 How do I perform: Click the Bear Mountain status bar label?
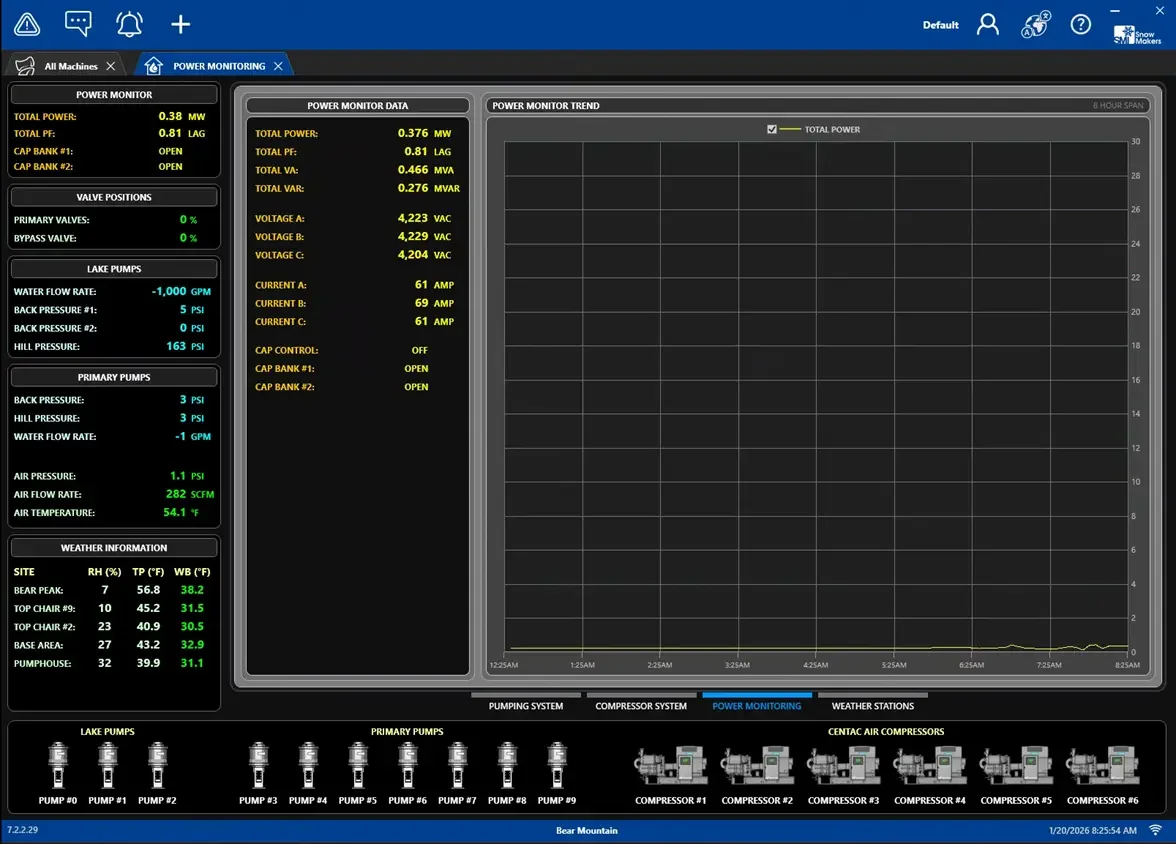[x=588, y=830]
